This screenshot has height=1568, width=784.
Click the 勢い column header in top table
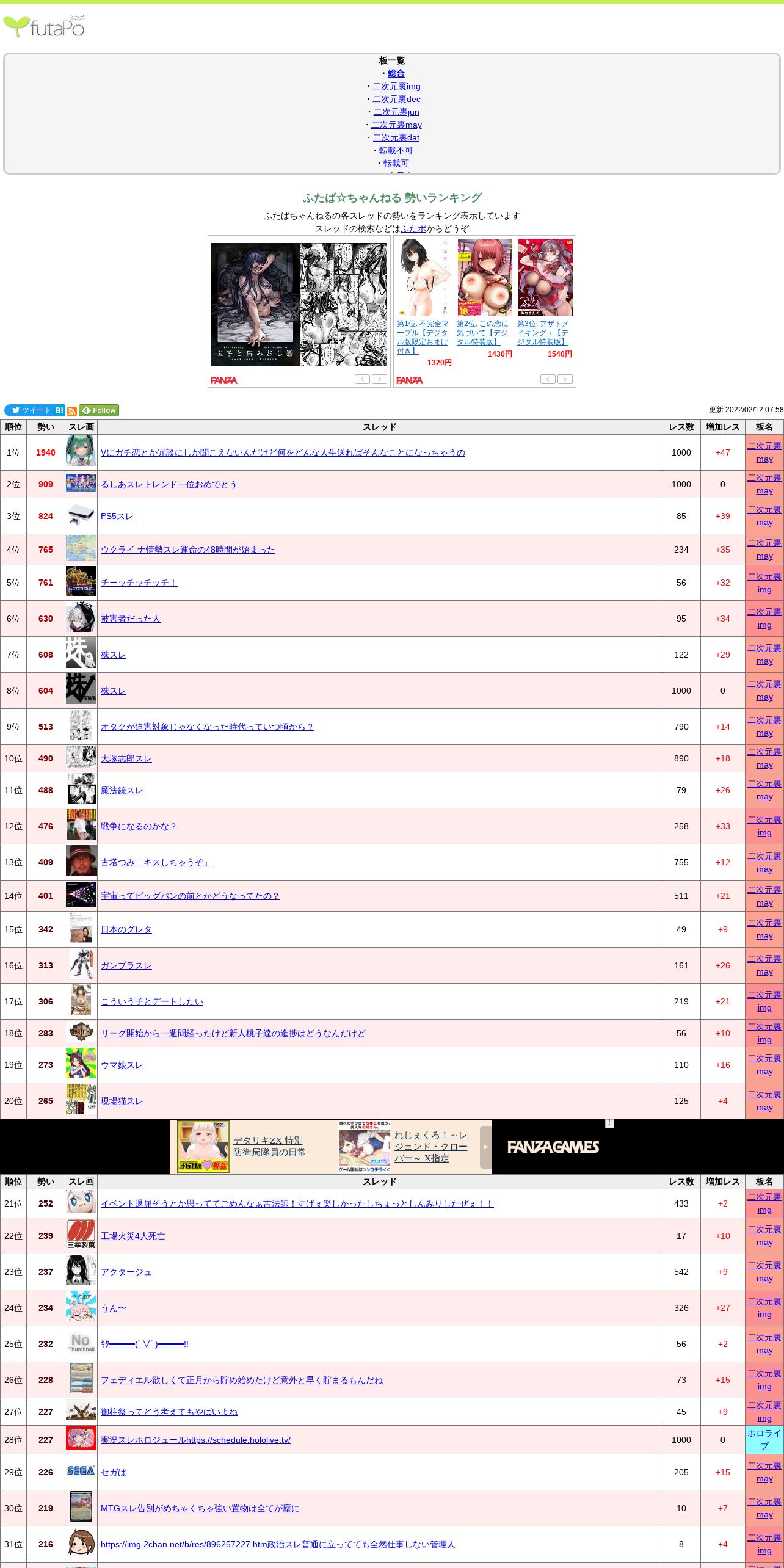click(45, 427)
